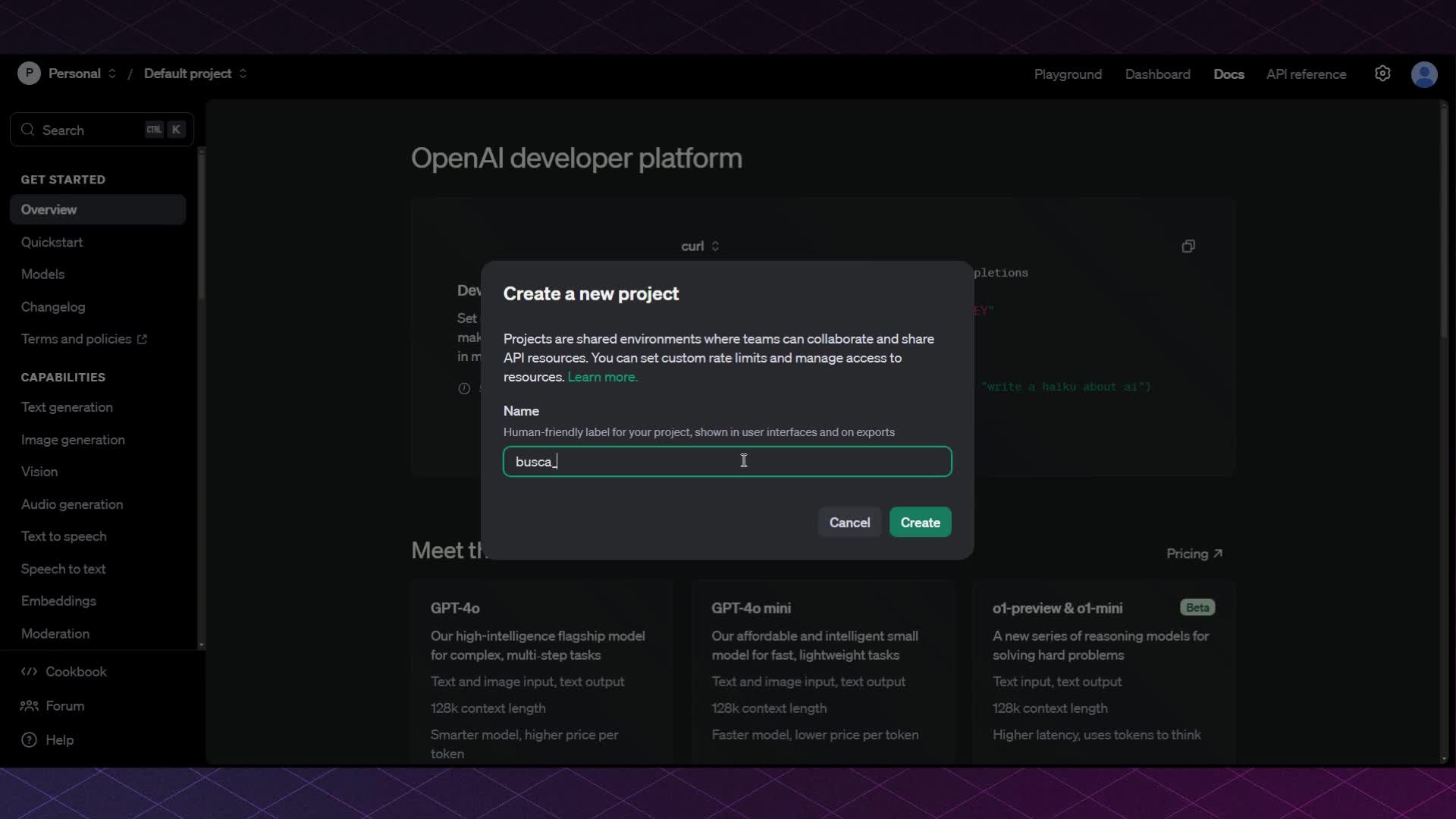Open the Forum from the sidebar

64,706
